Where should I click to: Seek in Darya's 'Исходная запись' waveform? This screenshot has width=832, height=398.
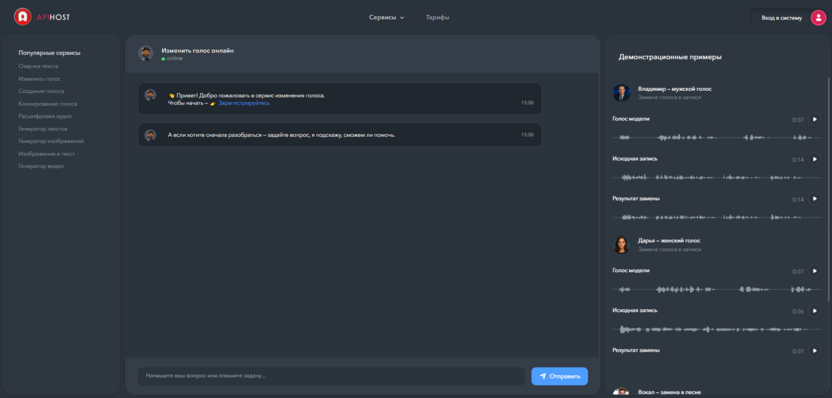click(x=716, y=329)
